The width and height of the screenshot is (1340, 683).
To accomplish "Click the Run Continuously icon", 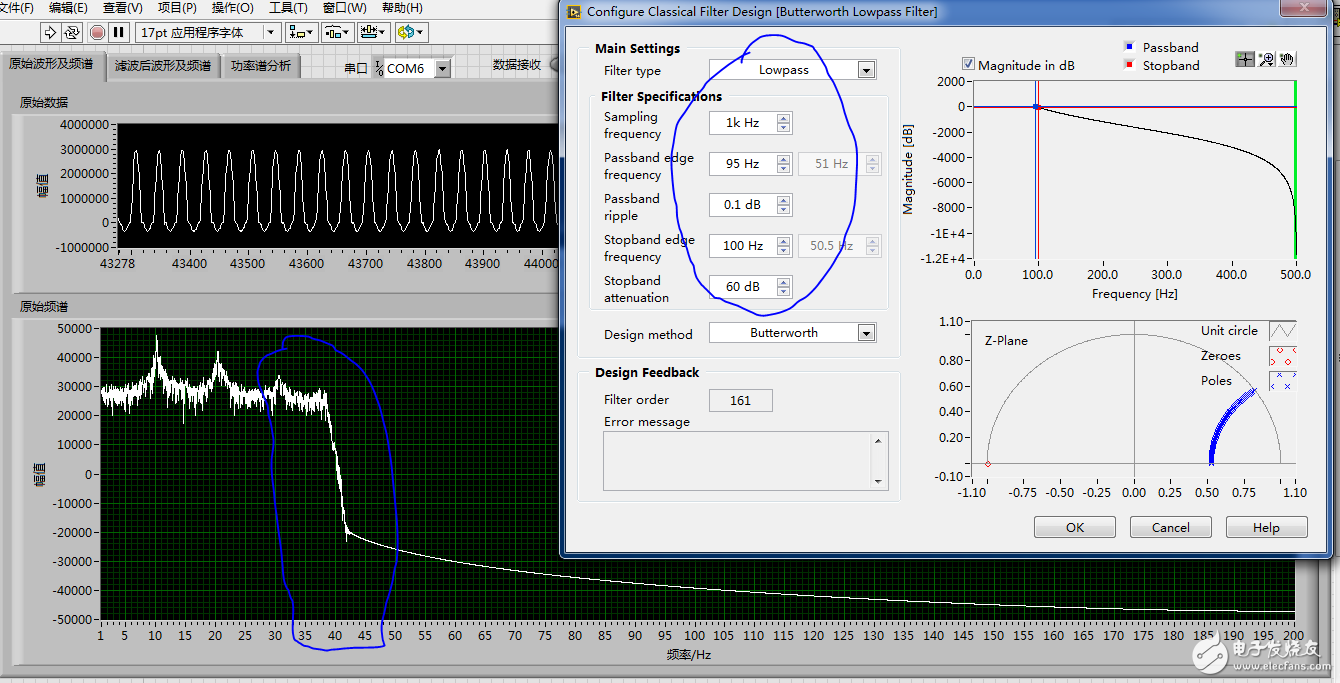I will (x=73, y=32).
